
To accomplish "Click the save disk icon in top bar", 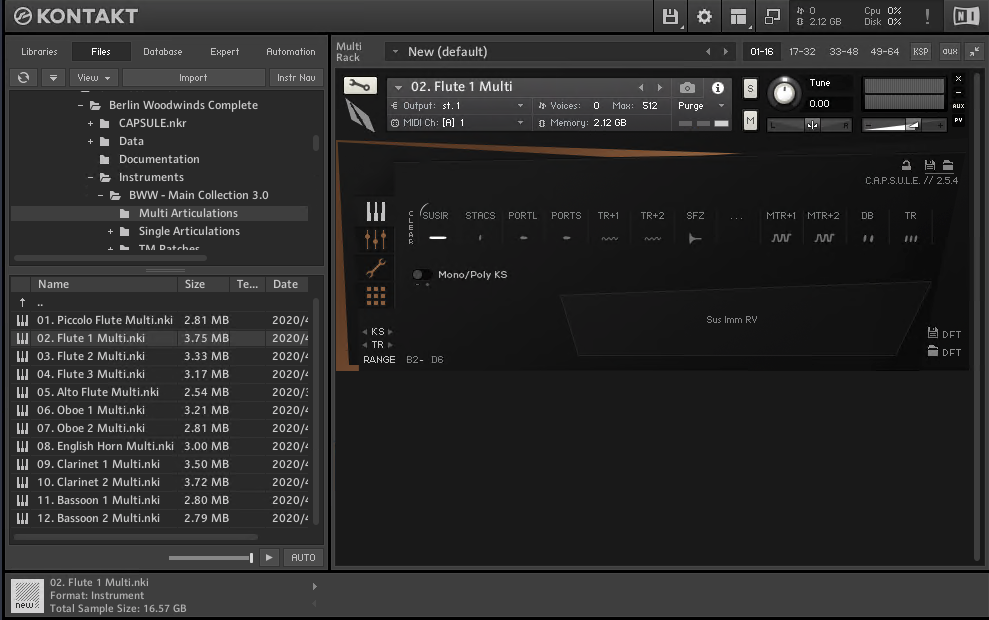I will pyautogui.click(x=670, y=16).
